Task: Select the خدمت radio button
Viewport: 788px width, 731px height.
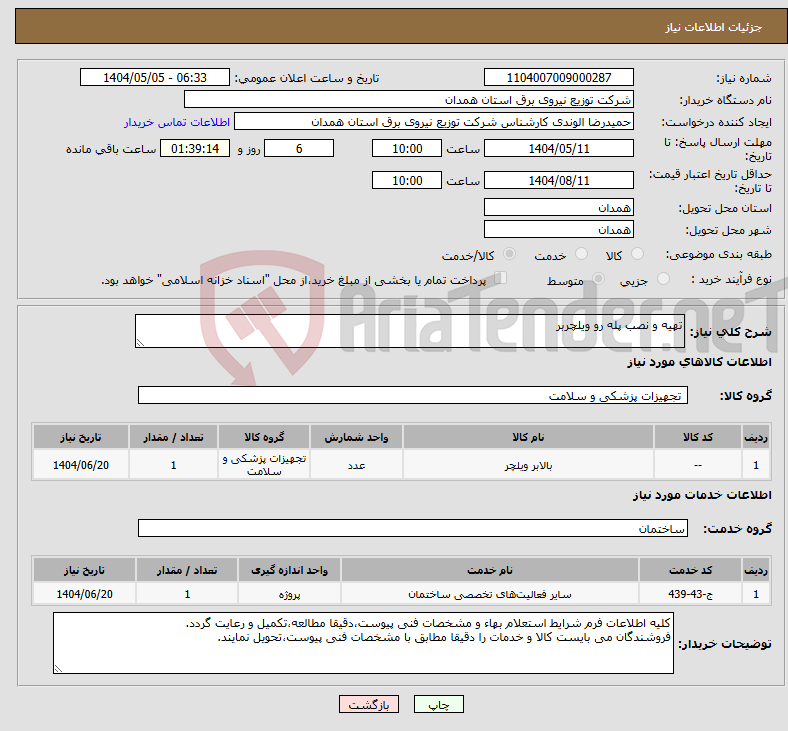Action: (581, 254)
